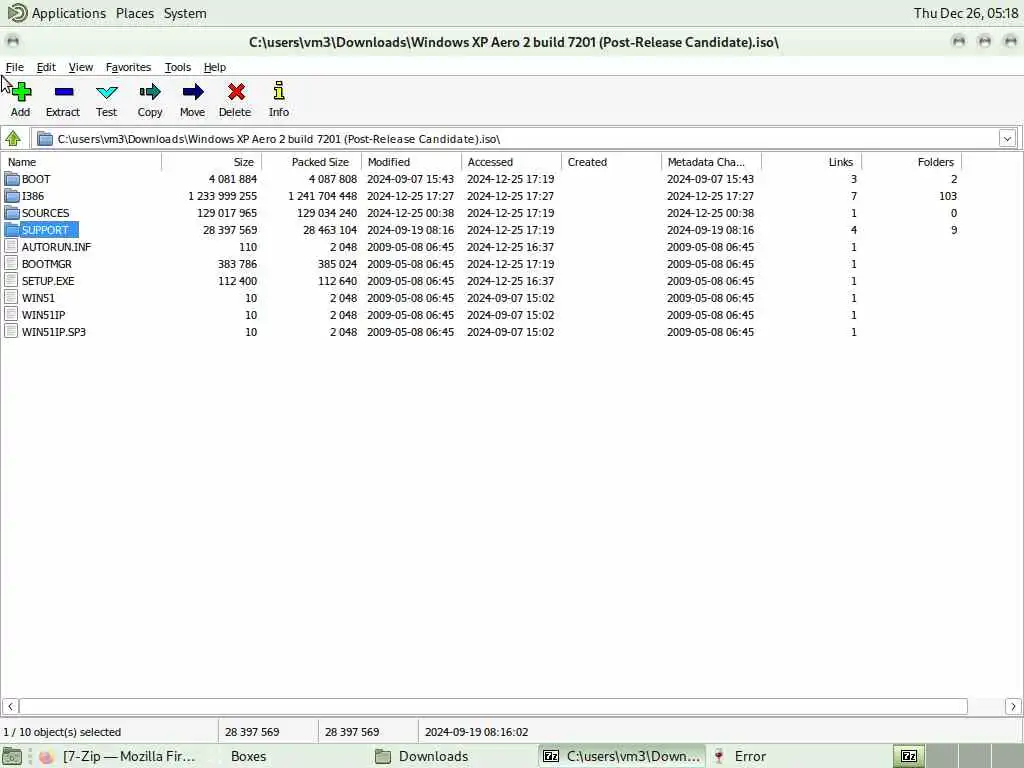The width and height of the screenshot is (1024, 768).
Task: Extract files with the Extract icon
Action: [x=63, y=91]
